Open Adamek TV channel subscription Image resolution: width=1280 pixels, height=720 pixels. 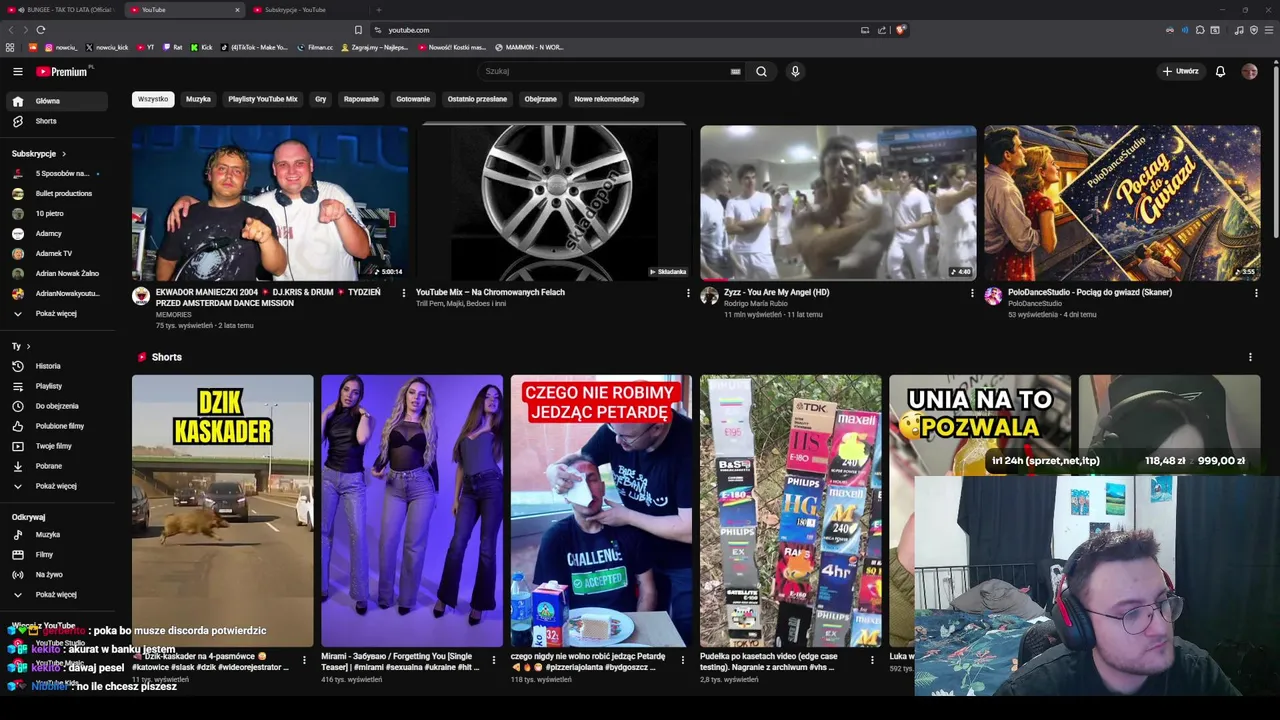[57, 253]
